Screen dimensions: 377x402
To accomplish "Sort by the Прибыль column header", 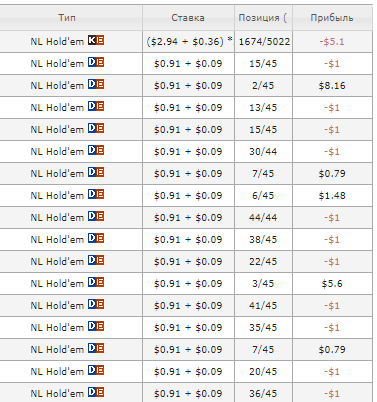I will point(332,17).
